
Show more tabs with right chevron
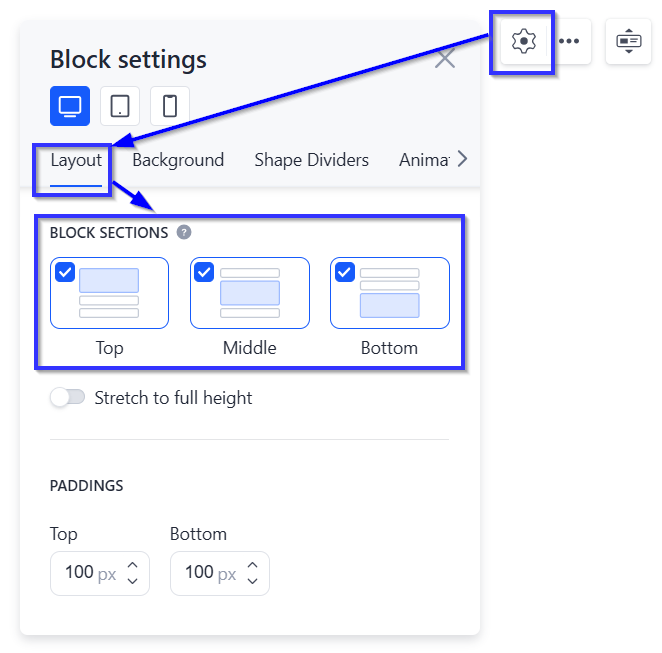coord(463,159)
